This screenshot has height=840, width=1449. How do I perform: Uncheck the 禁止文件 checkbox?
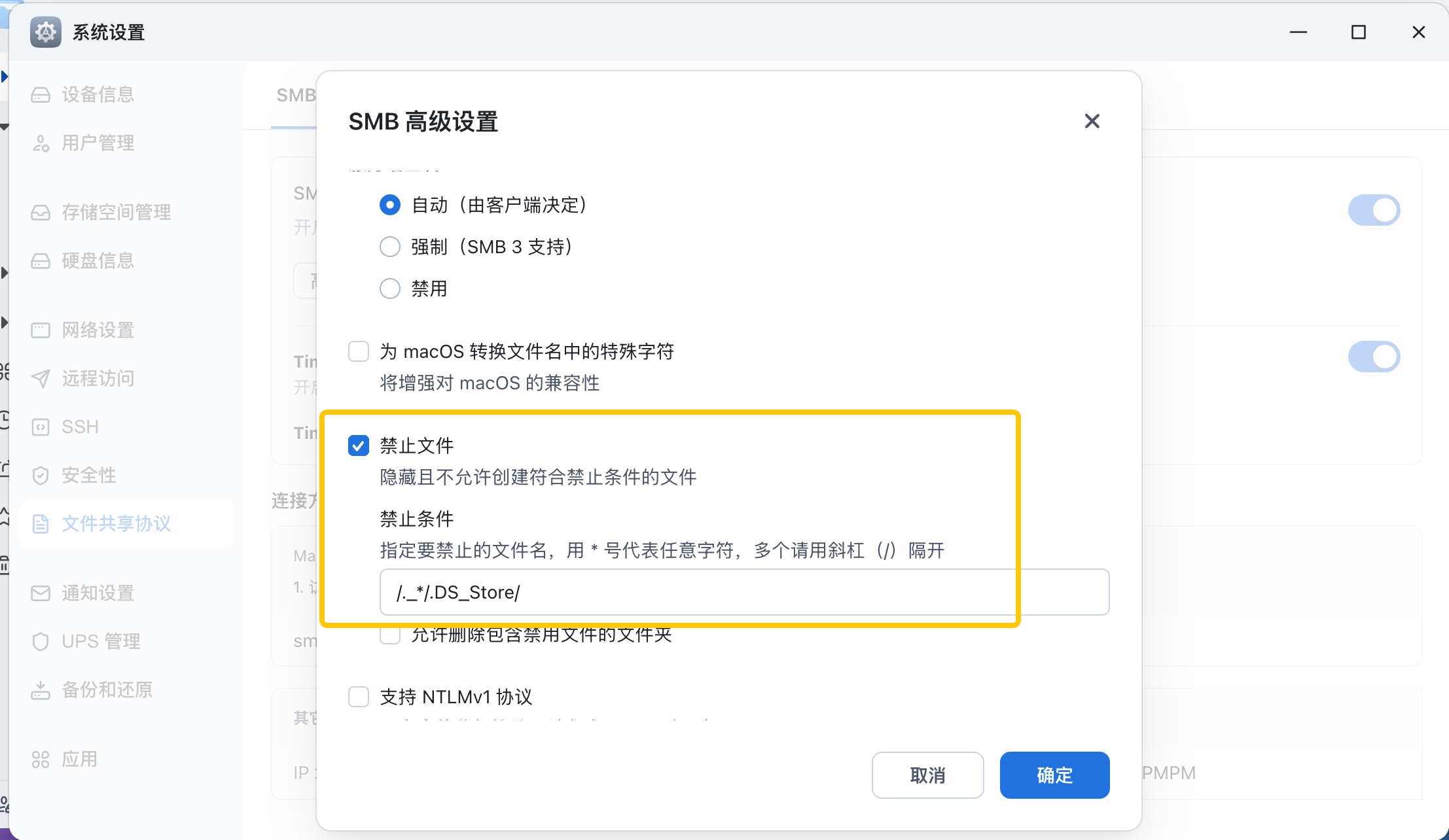359,446
